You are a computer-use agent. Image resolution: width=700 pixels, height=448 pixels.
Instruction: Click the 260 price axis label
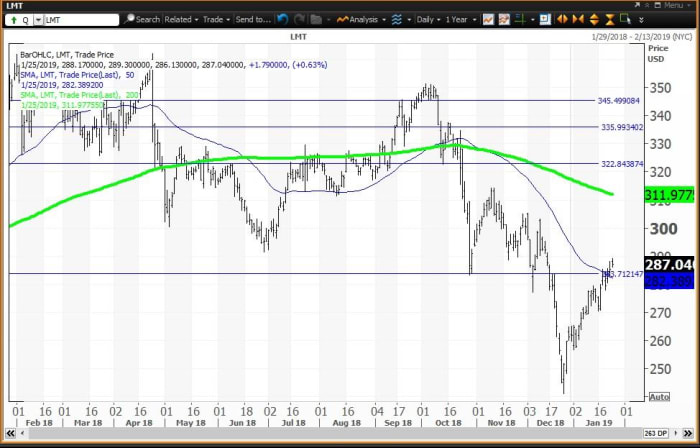point(660,341)
